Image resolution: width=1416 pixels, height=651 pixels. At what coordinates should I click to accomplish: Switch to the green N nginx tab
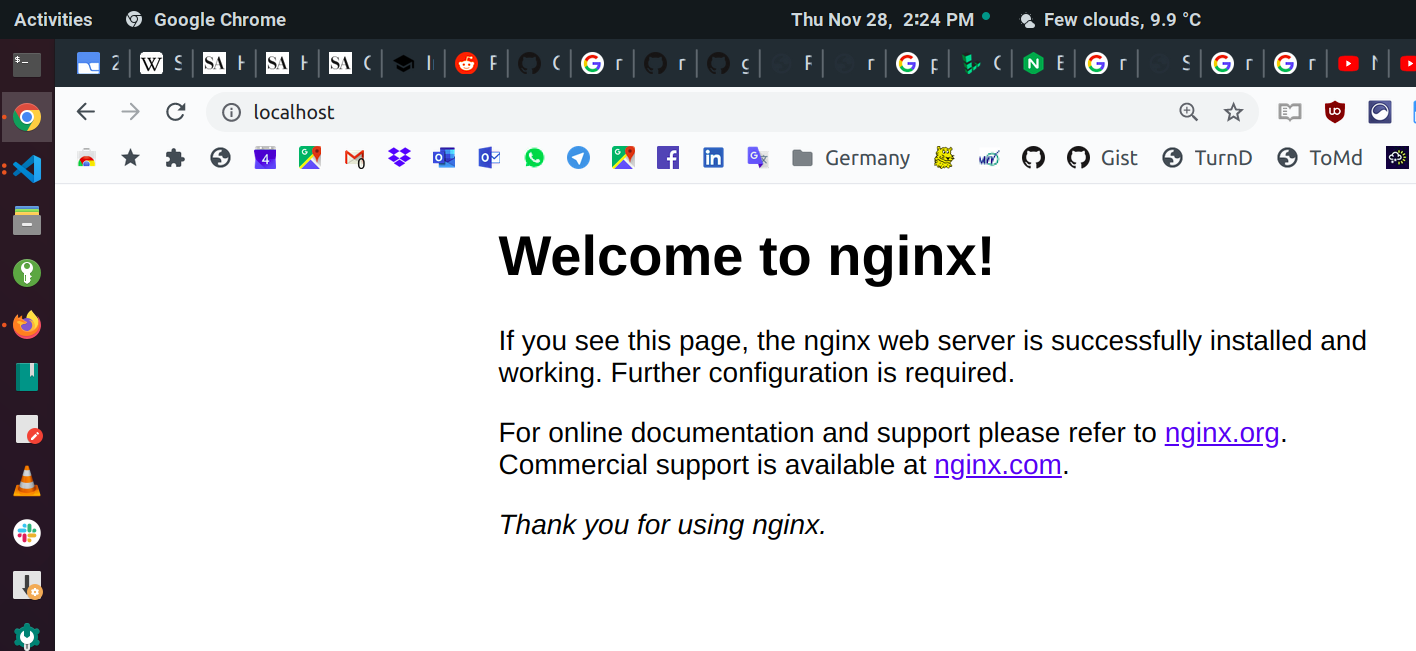pos(1043,64)
